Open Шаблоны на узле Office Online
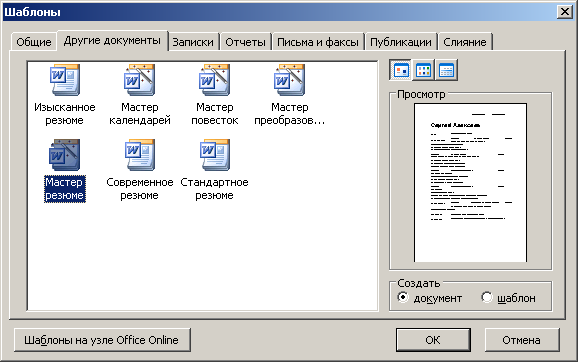The height and width of the screenshot is (362, 578). [x=102, y=340]
